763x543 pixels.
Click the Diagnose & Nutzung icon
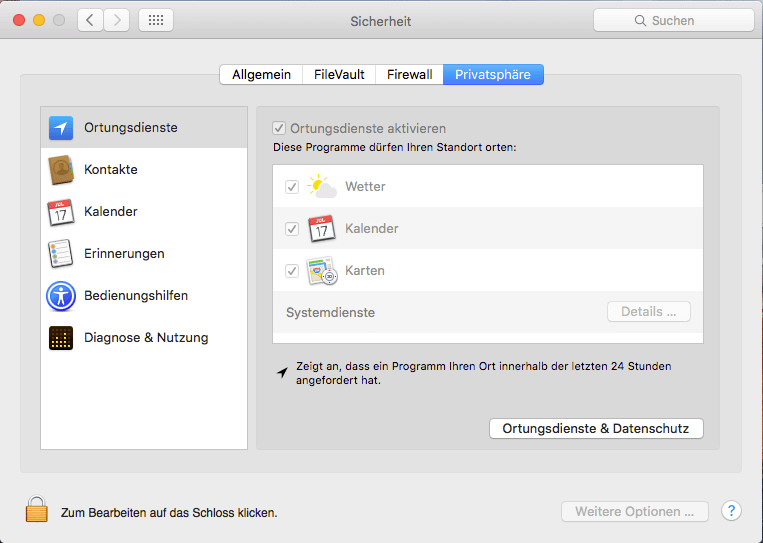(61, 338)
